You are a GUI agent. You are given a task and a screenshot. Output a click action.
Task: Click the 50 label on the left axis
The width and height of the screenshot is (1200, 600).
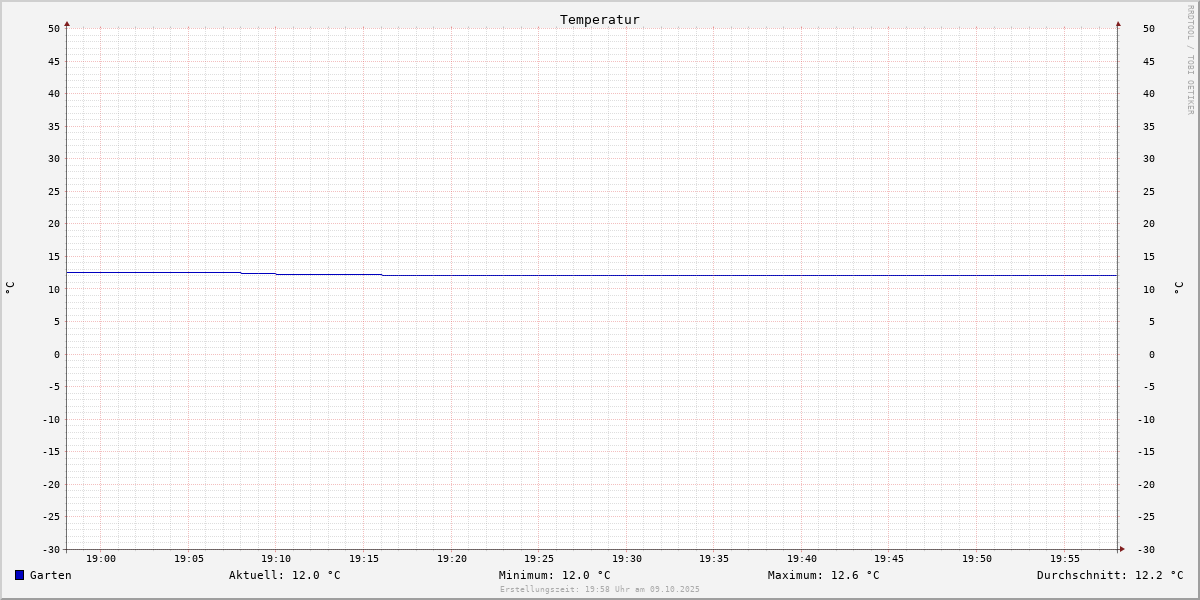54,29
